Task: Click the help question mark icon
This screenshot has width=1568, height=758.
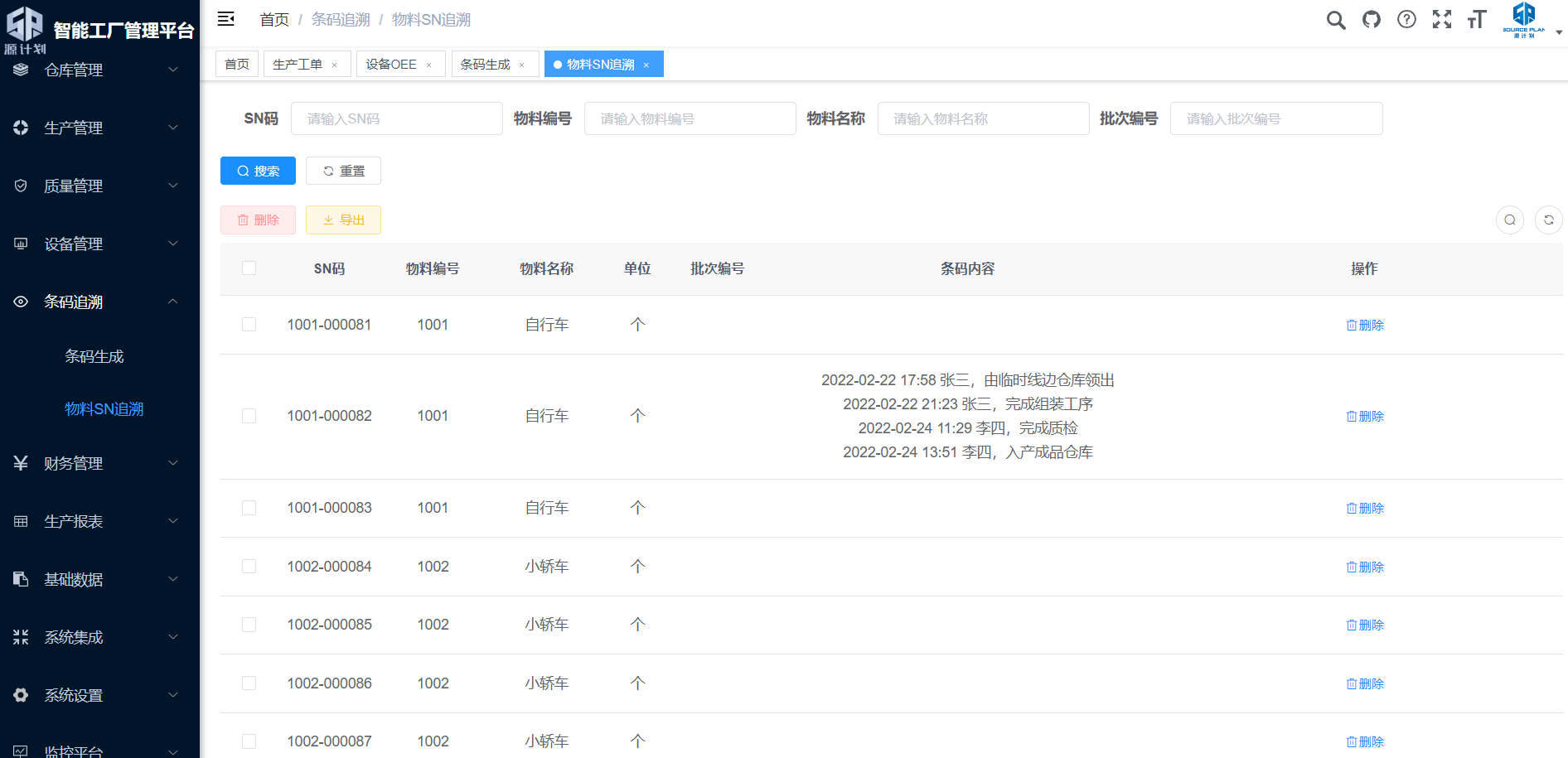Action: [x=1406, y=20]
